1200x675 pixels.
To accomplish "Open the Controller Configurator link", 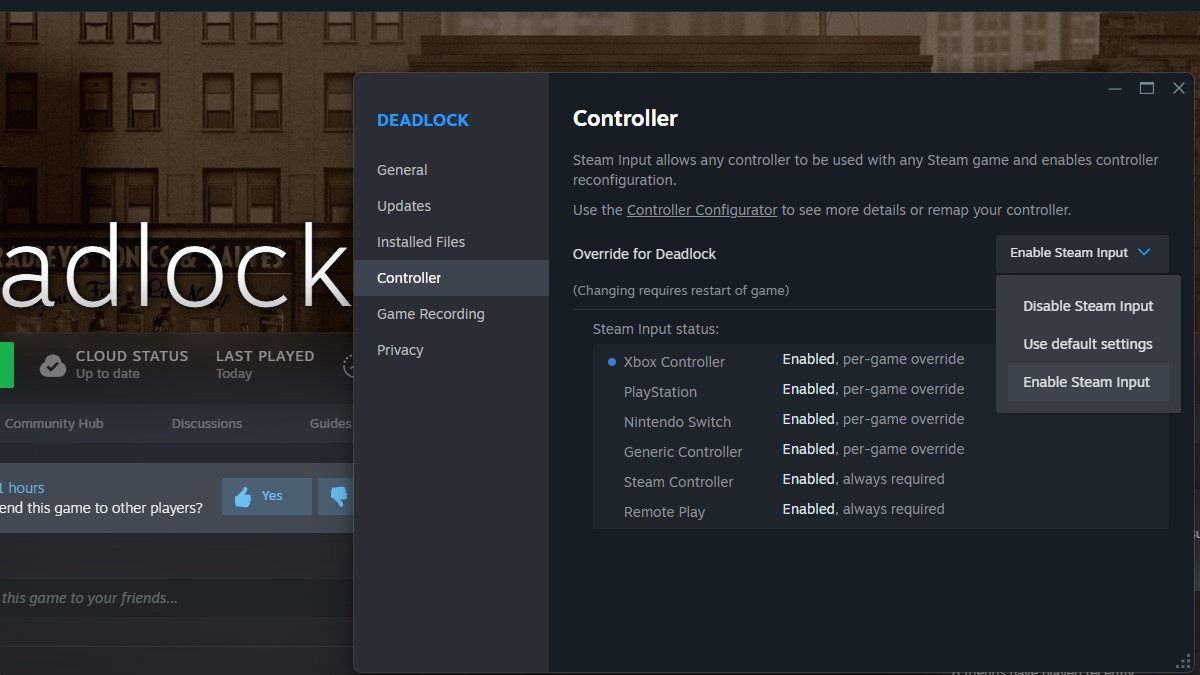I will (x=702, y=210).
